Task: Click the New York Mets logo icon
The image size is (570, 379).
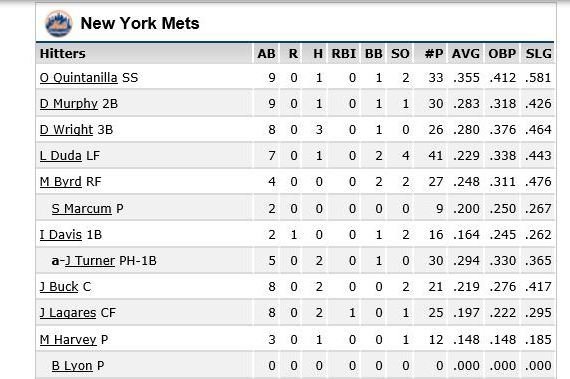Action: tap(58, 24)
